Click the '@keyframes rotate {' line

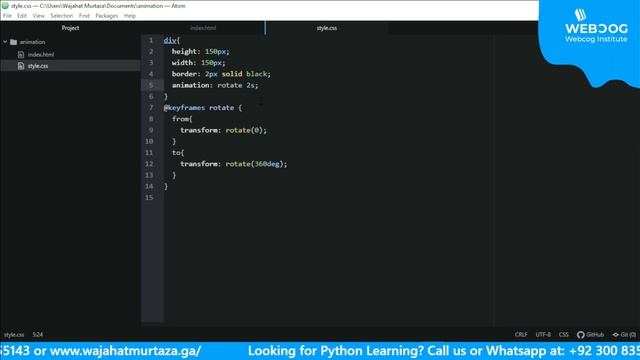[x=203, y=108]
